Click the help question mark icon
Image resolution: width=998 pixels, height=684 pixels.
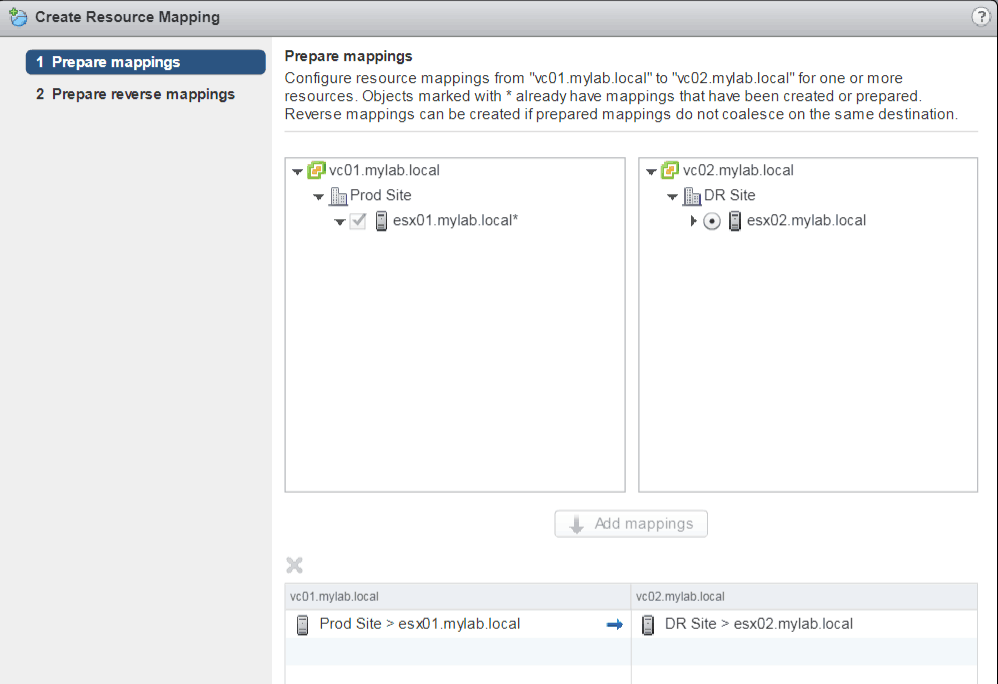(x=980, y=17)
